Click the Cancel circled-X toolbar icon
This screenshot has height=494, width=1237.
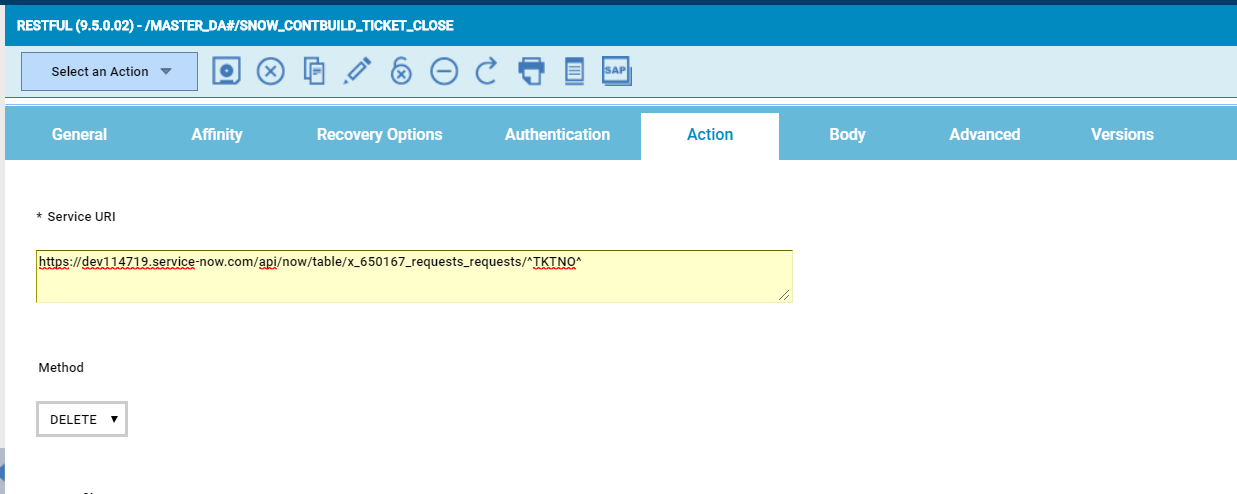coord(271,72)
